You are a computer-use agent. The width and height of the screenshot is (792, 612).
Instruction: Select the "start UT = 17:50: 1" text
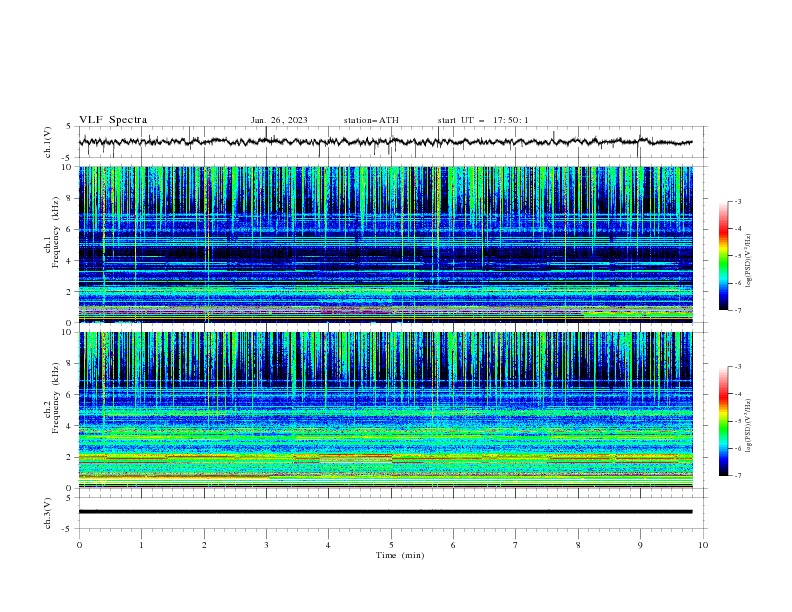coord(483,120)
